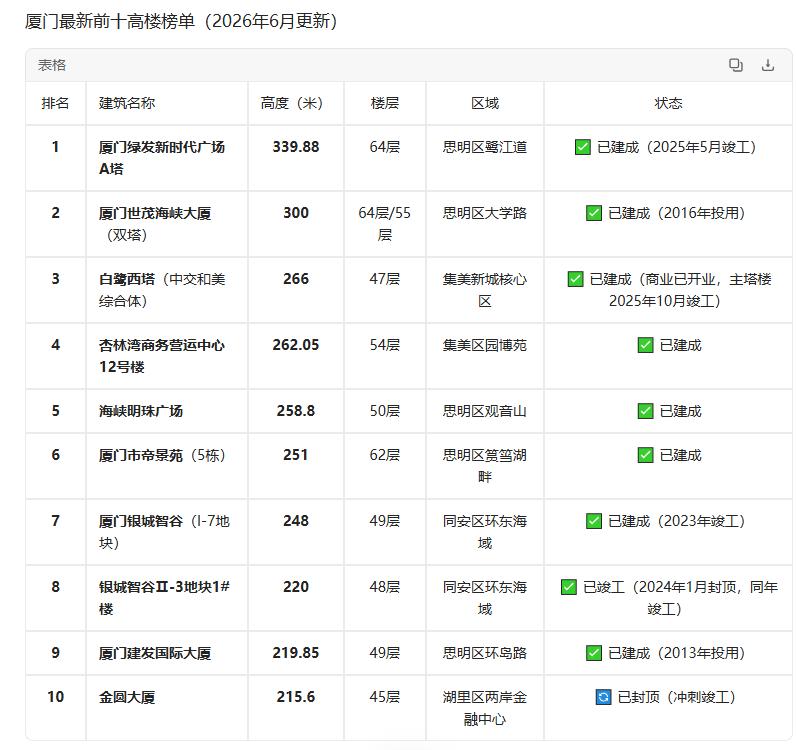Click the 表格 label in the table header bar
The image size is (796, 750).
pos(52,65)
